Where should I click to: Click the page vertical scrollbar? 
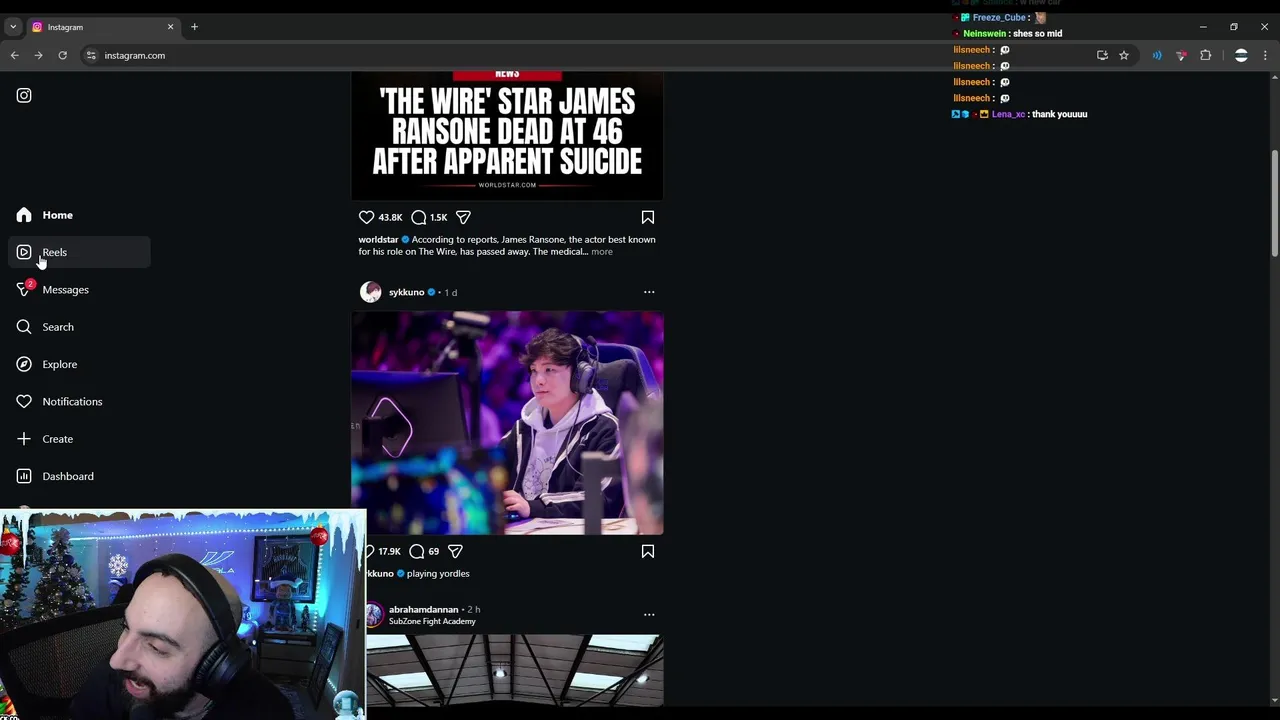pos(1274,205)
